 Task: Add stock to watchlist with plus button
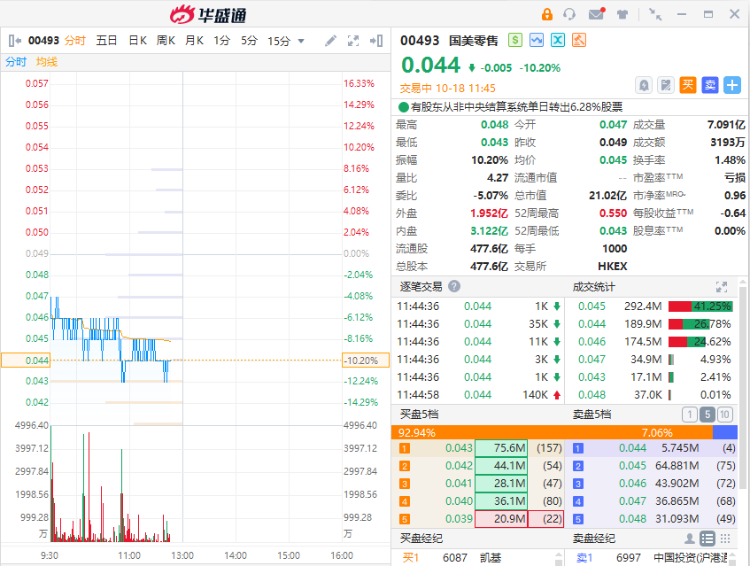click(732, 85)
